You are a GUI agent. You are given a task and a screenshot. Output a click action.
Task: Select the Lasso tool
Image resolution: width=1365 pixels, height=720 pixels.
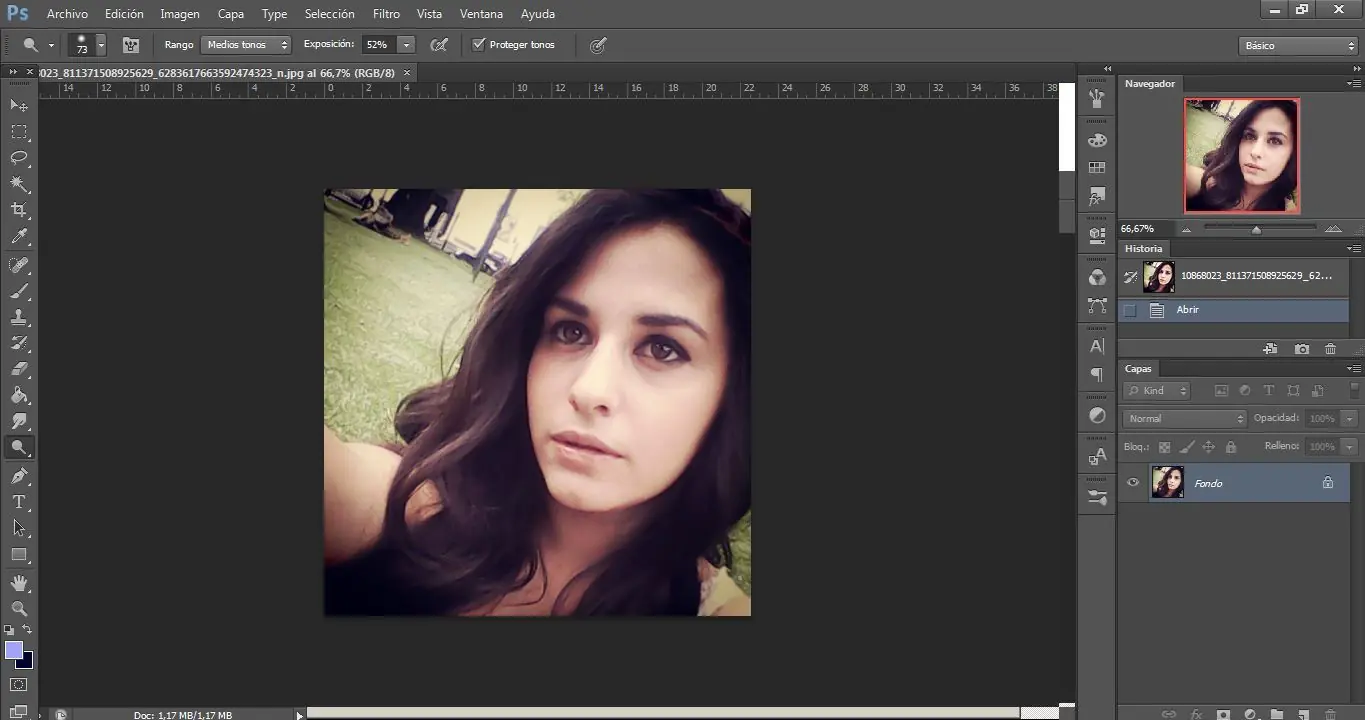[19, 158]
